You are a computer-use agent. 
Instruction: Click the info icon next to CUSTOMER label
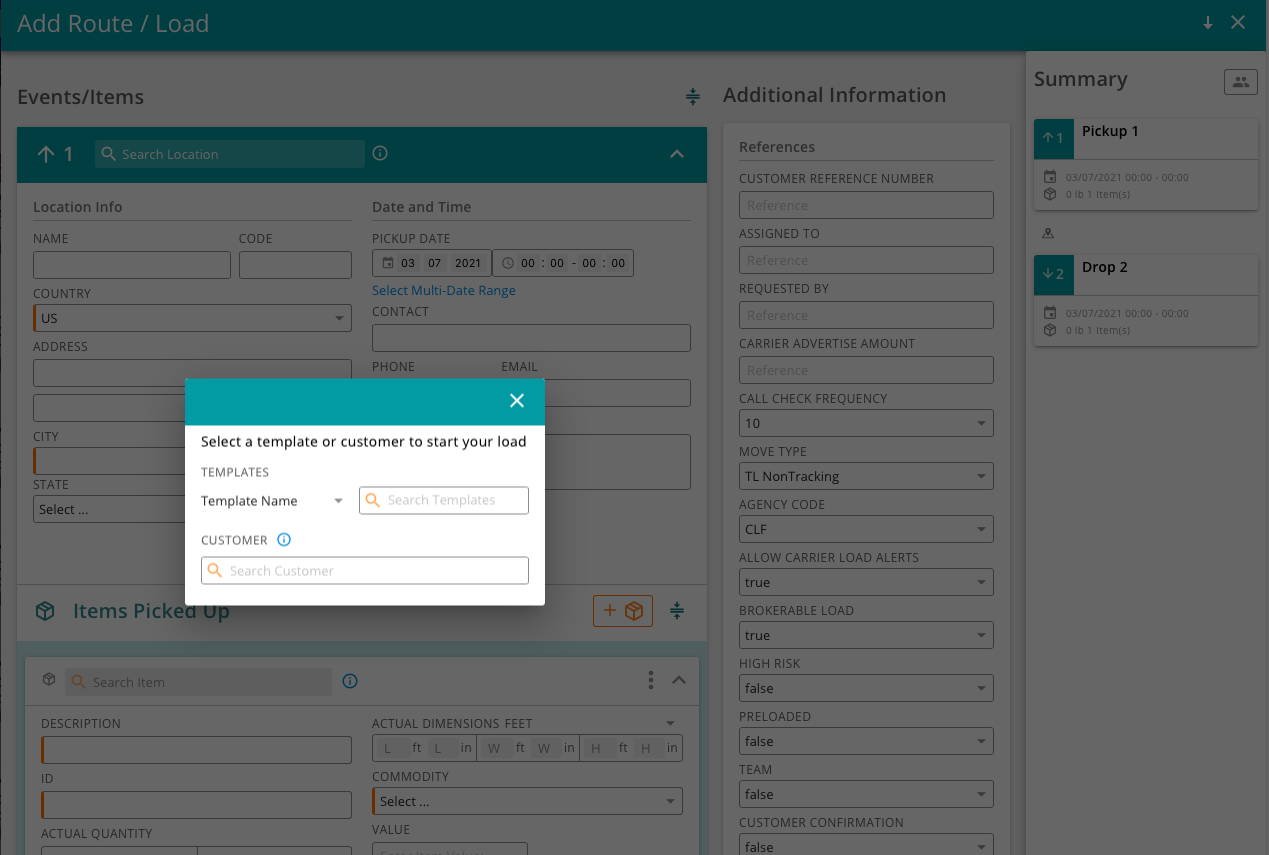point(284,539)
